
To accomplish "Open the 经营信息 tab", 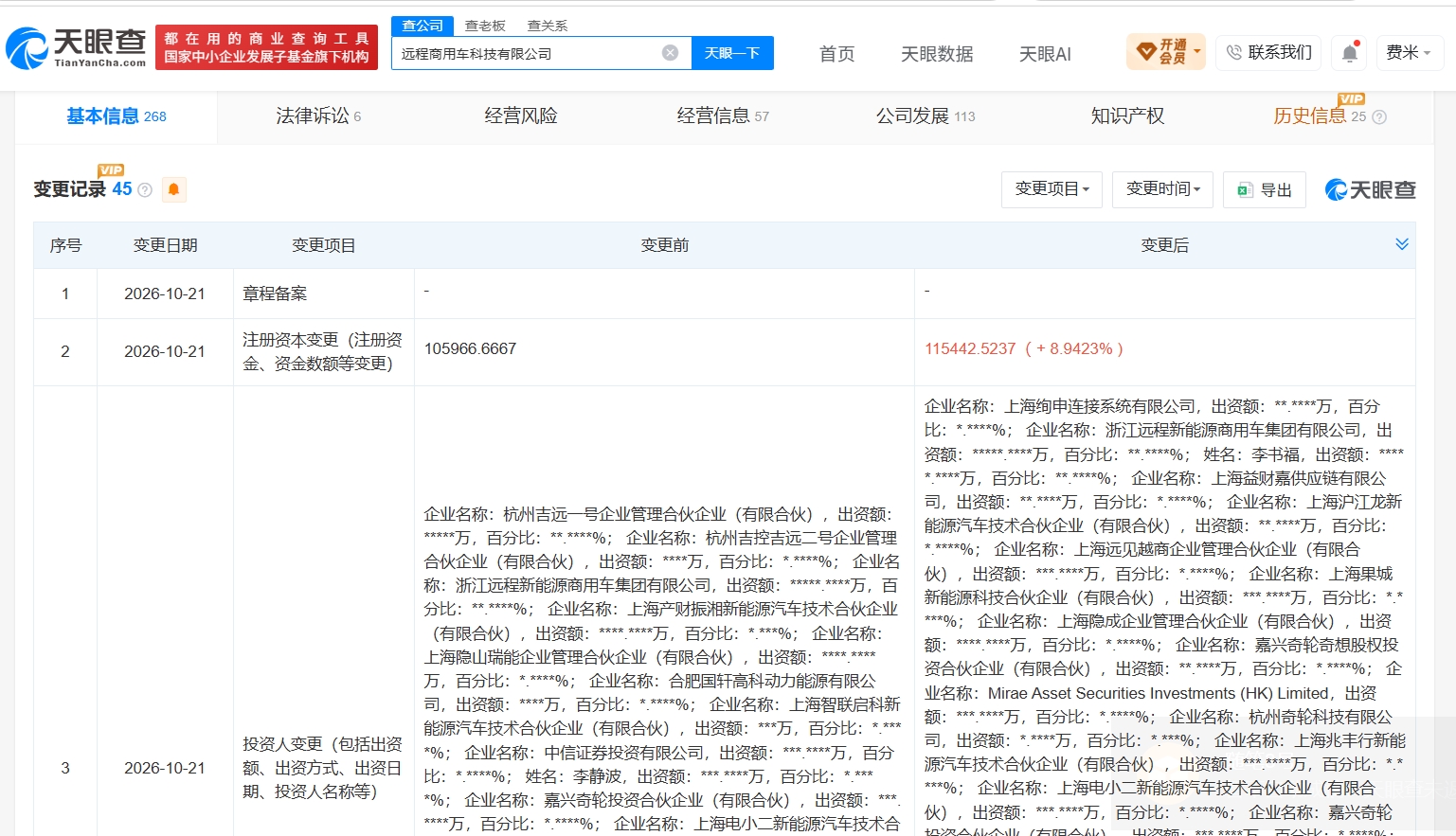I will point(723,116).
